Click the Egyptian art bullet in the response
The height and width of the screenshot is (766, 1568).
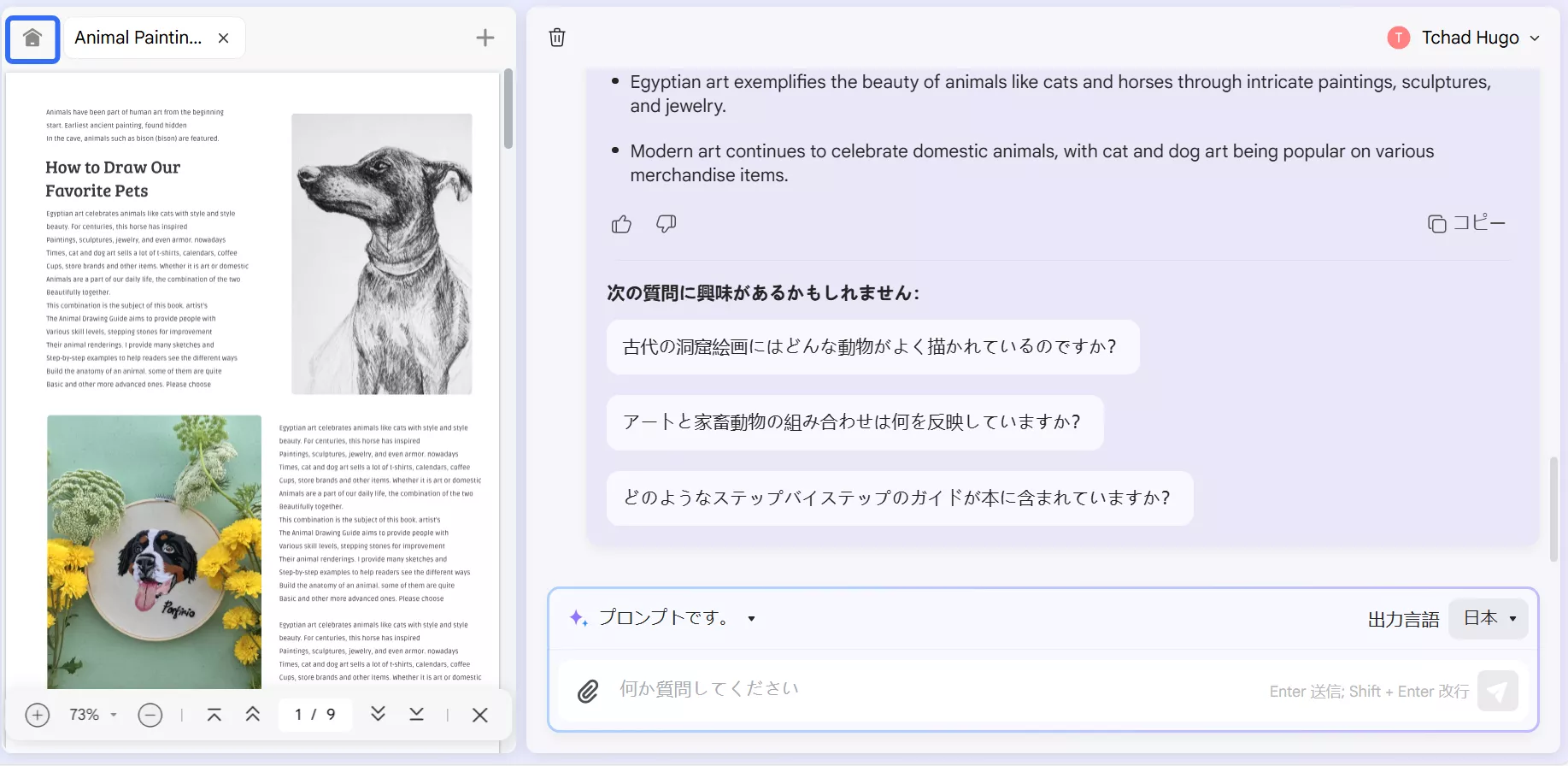click(1060, 94)
